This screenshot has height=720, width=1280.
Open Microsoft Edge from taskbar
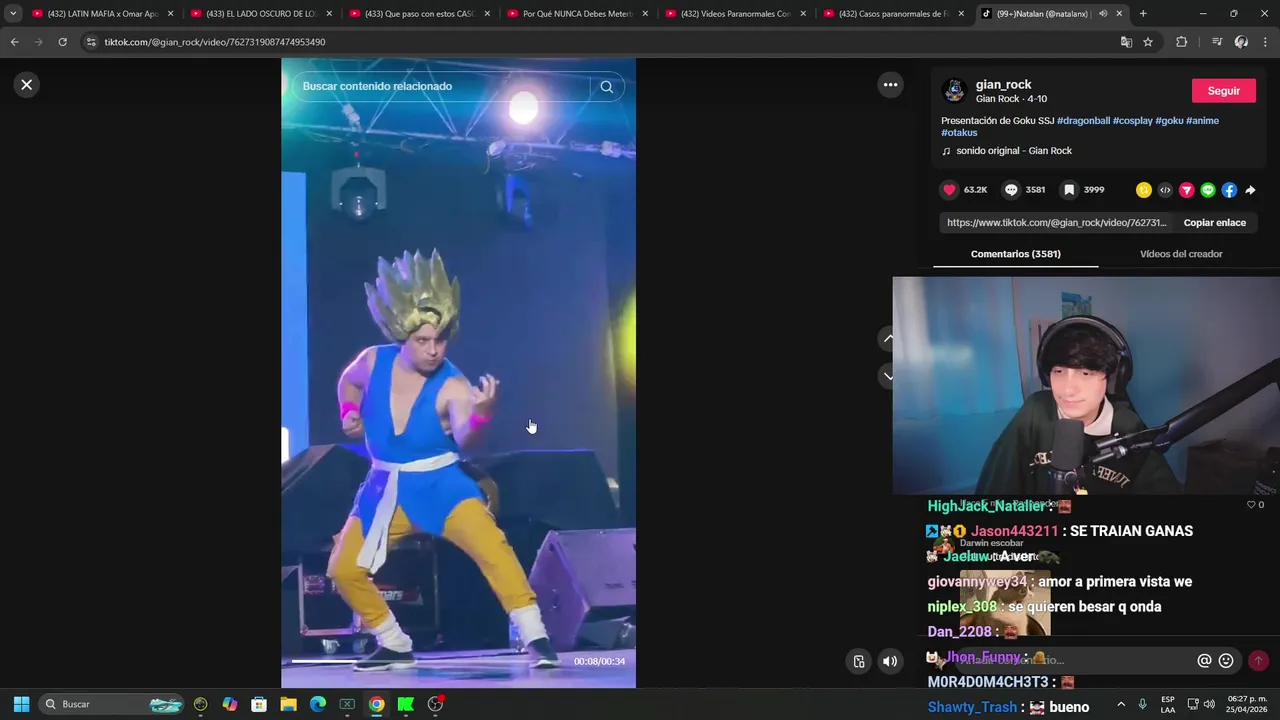pos(318,704)
